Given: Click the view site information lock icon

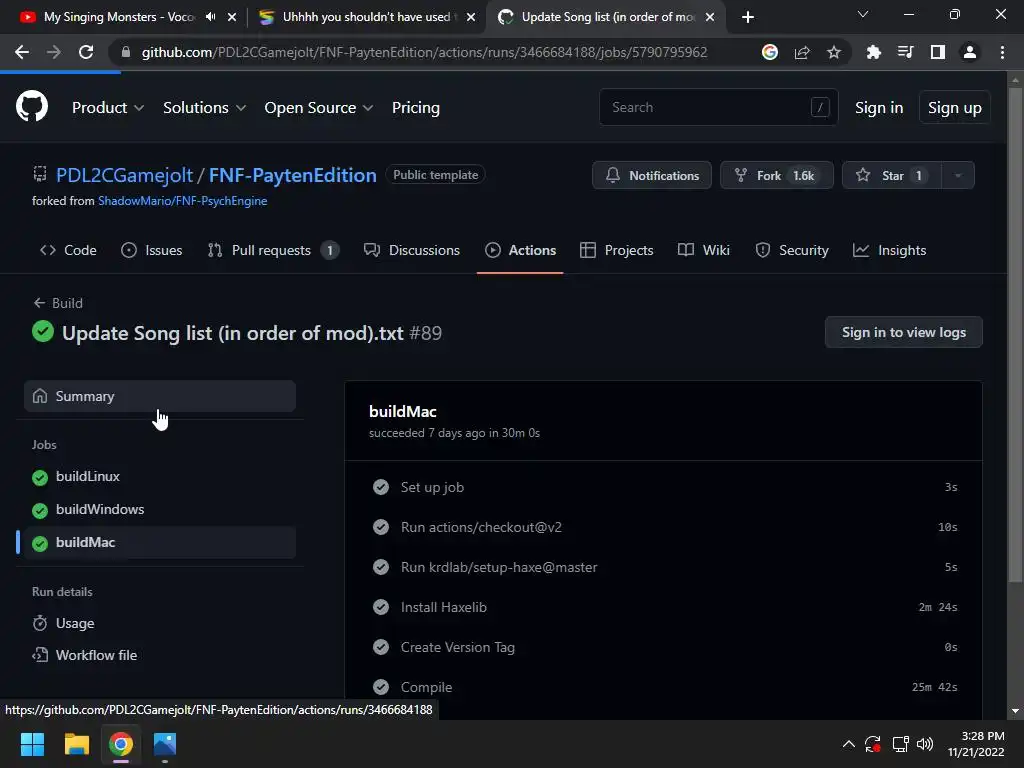Looking at the screenshot, I should [x=125, y=52].
